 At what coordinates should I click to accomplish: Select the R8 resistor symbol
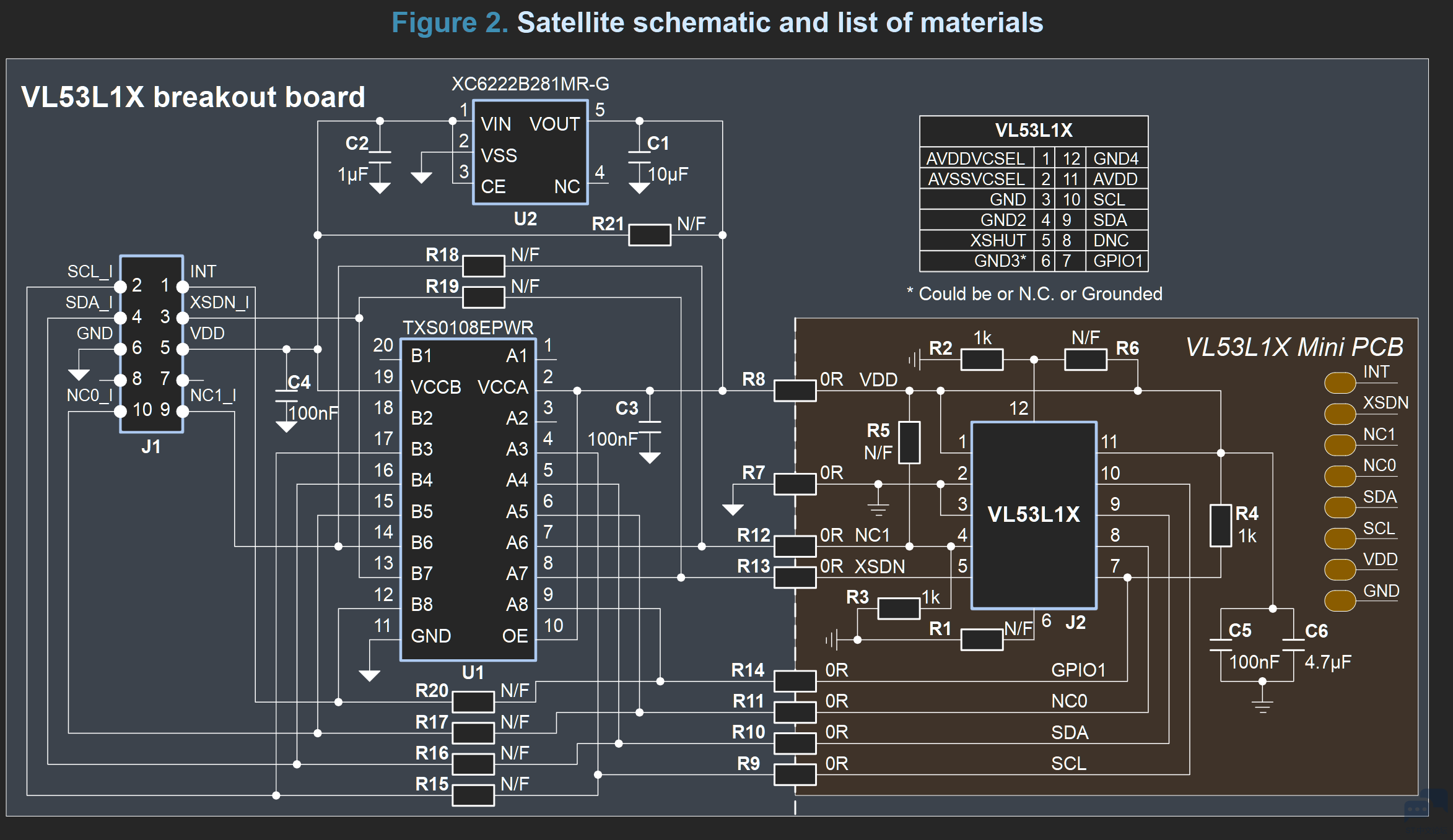coord(795,391)
